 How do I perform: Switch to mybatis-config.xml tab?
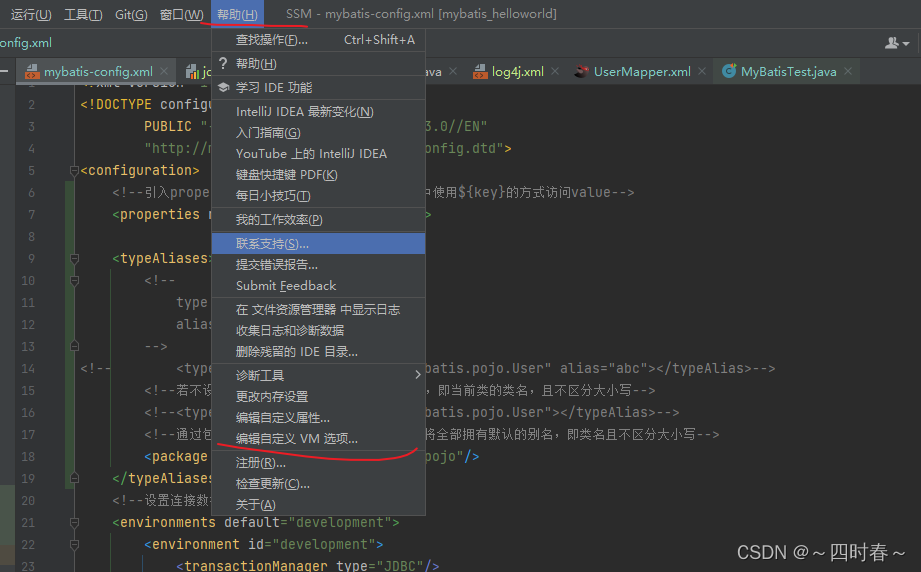coord(98,72)
